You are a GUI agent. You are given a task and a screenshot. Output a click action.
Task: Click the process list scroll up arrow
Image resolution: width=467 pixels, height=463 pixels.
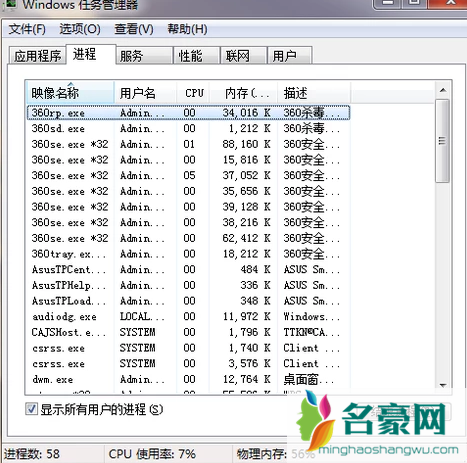(443, 90)
